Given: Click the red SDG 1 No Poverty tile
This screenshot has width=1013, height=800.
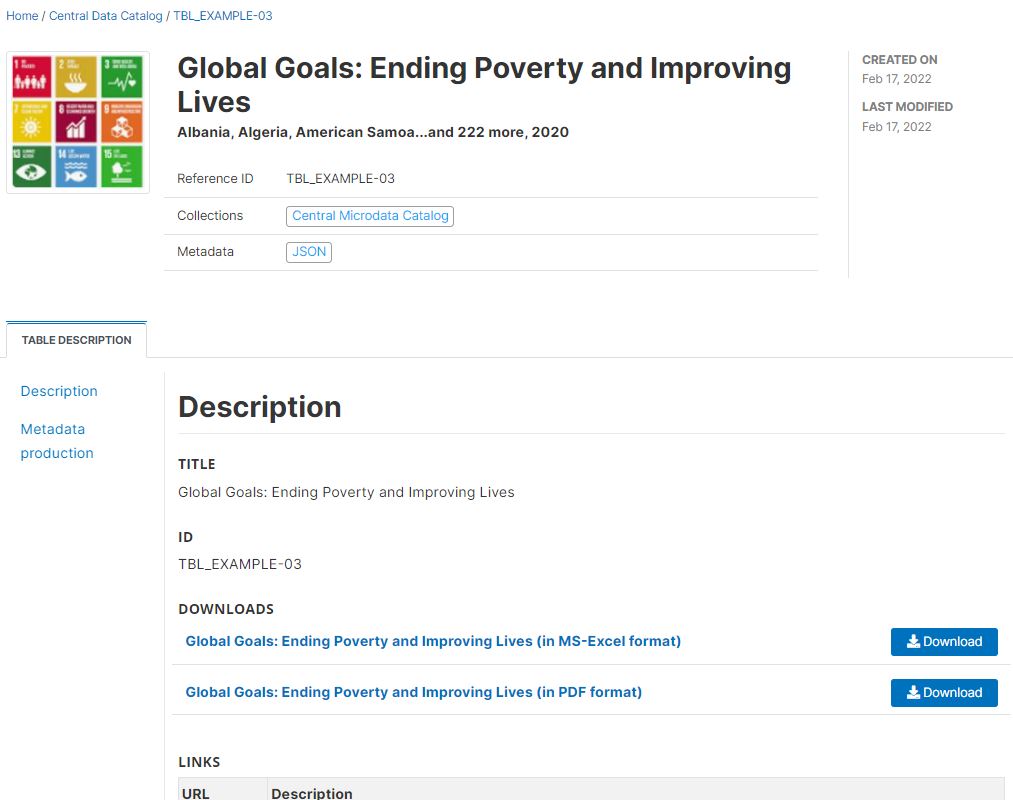Looking at the screenshot, I should point(32,77).
